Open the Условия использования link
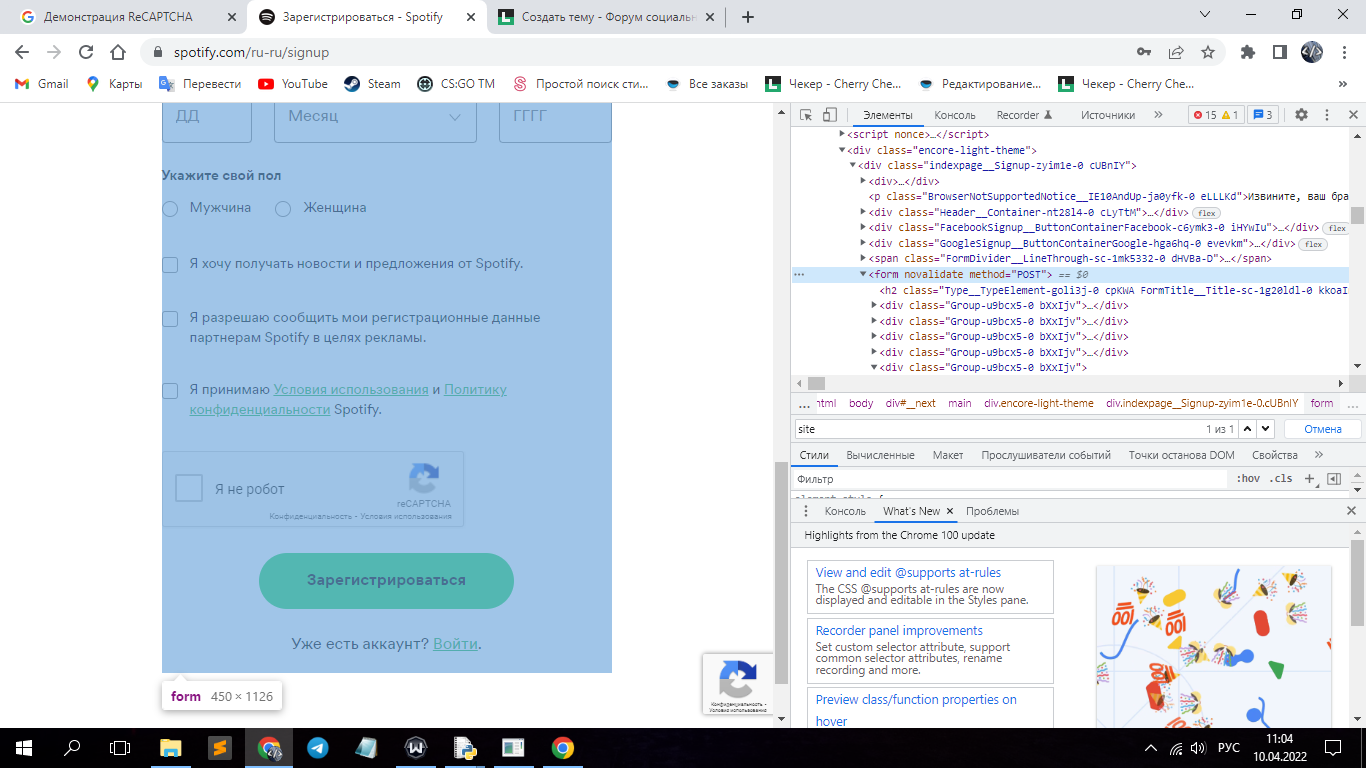This screenshot has height=768, width=1366. tap(351, 390)
